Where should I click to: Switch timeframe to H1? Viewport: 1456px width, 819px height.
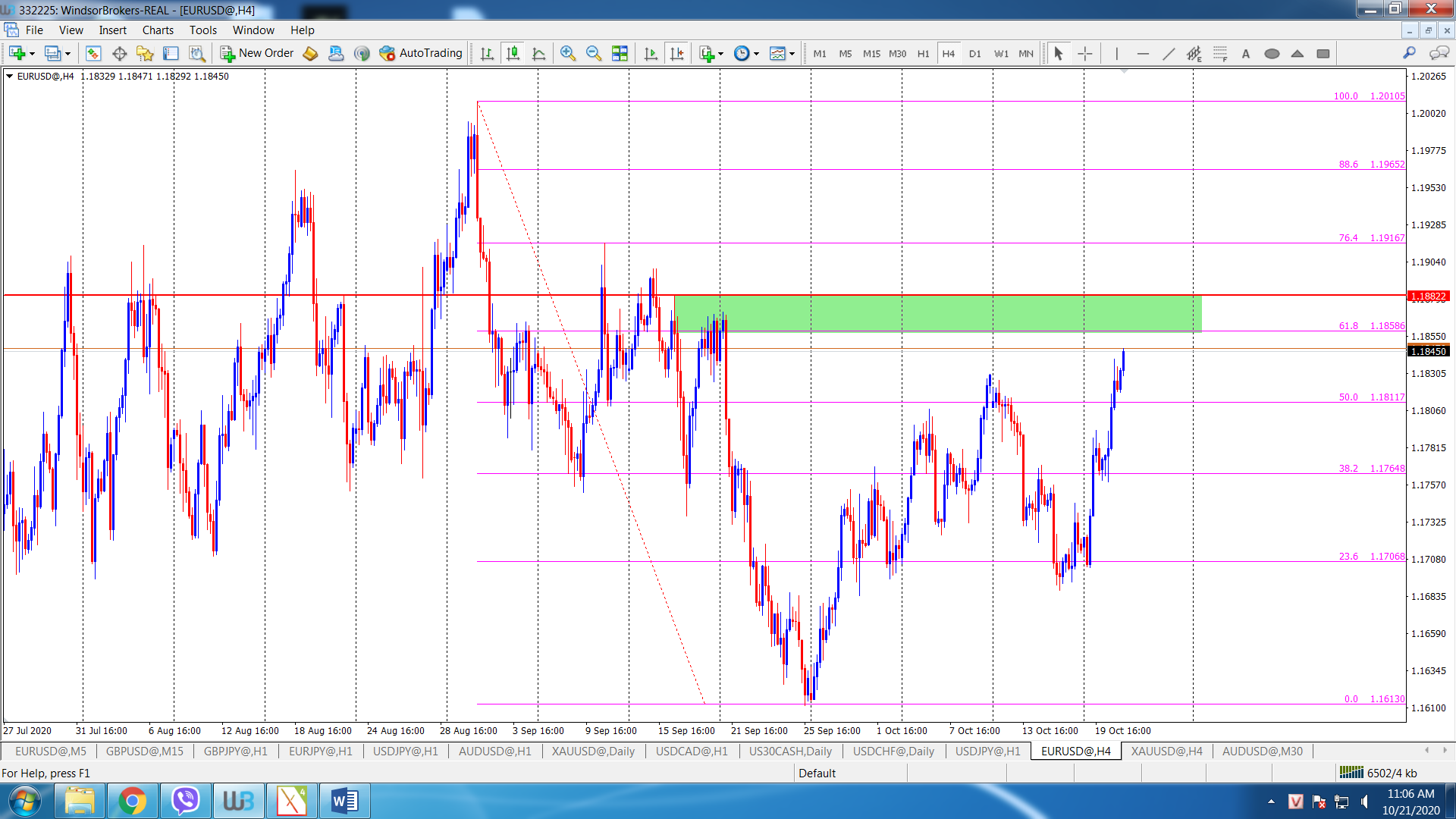[x=924, y=53]
